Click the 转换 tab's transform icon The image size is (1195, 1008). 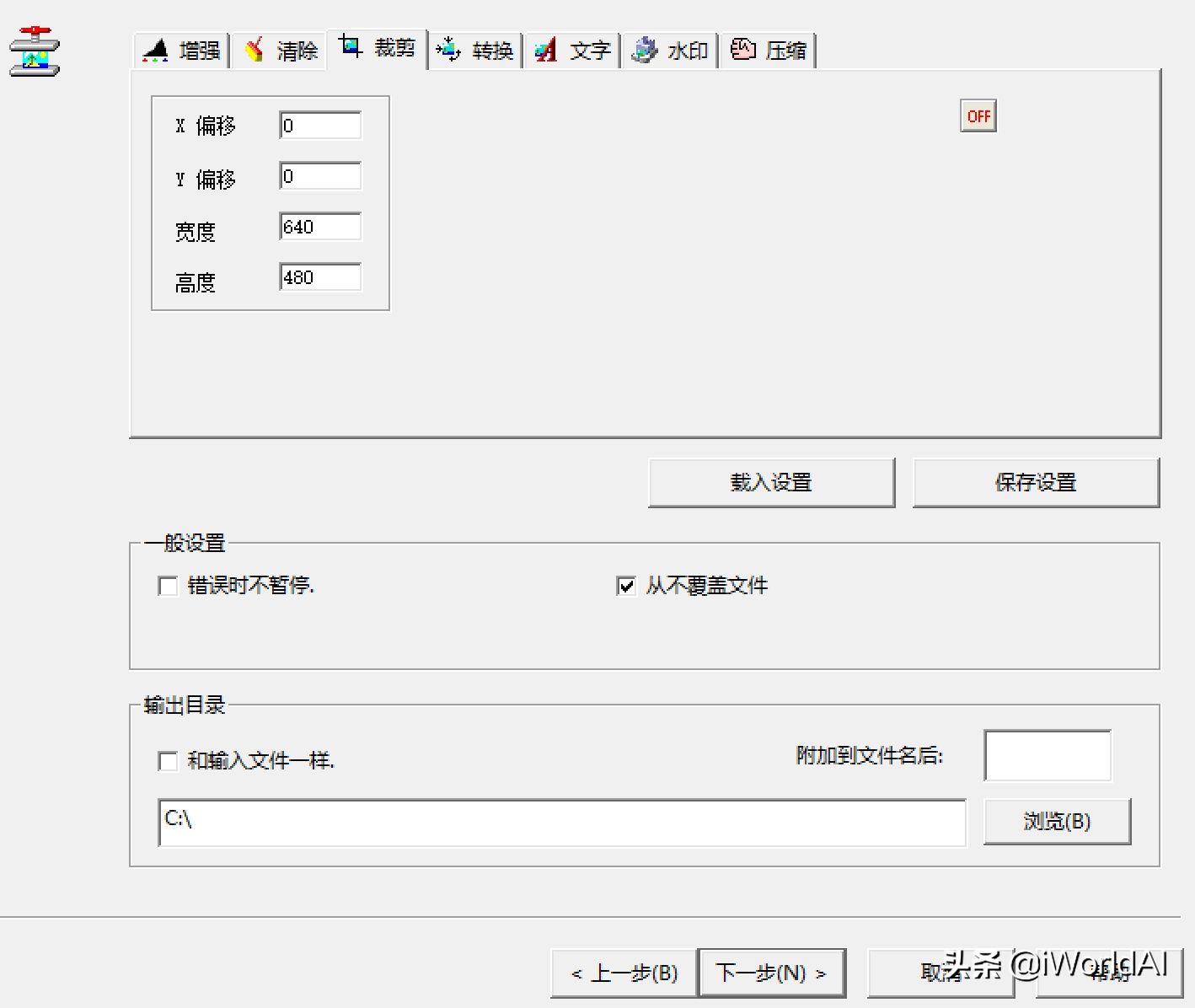[x=448, y=50]
